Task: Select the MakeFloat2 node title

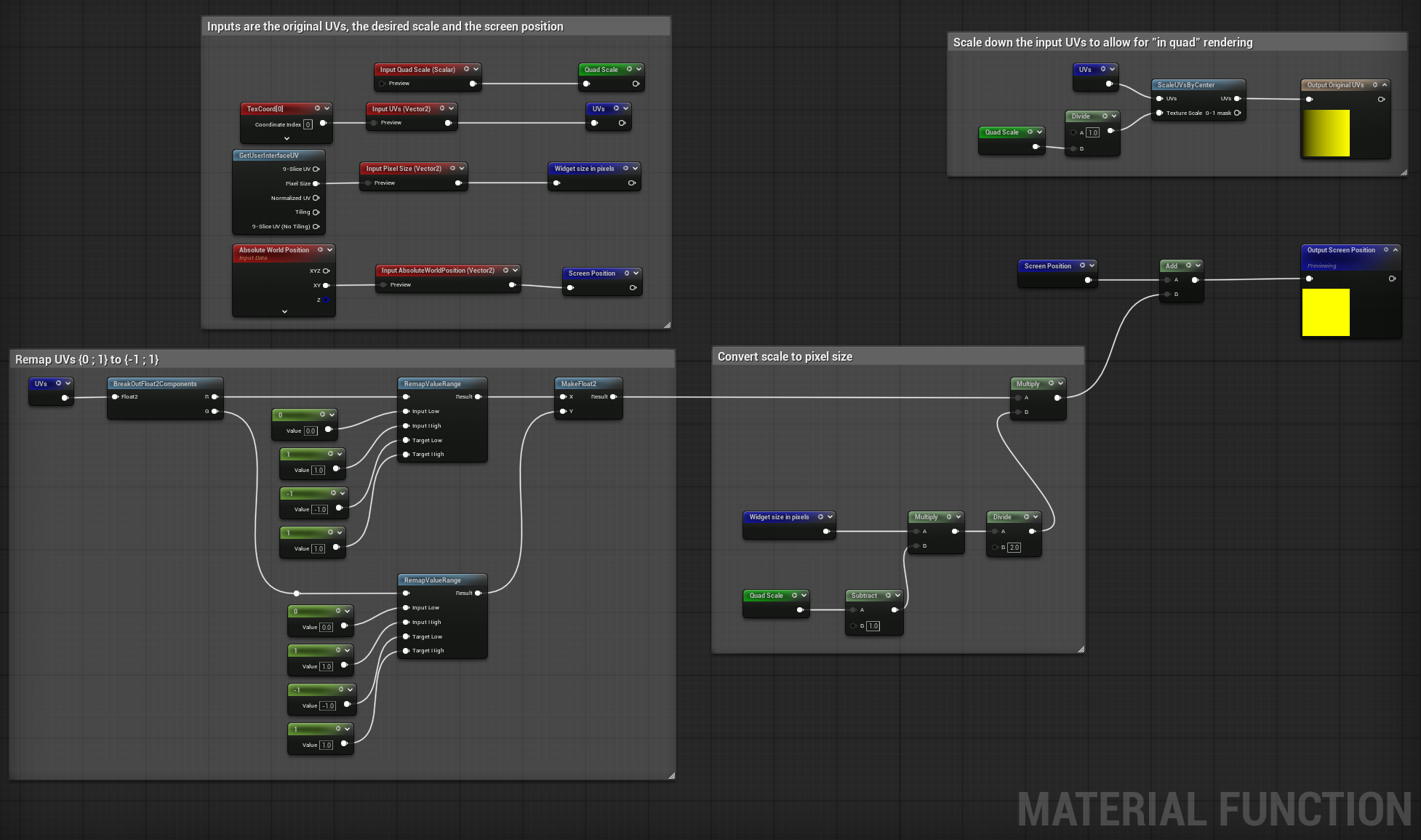Action: (578, 383)
